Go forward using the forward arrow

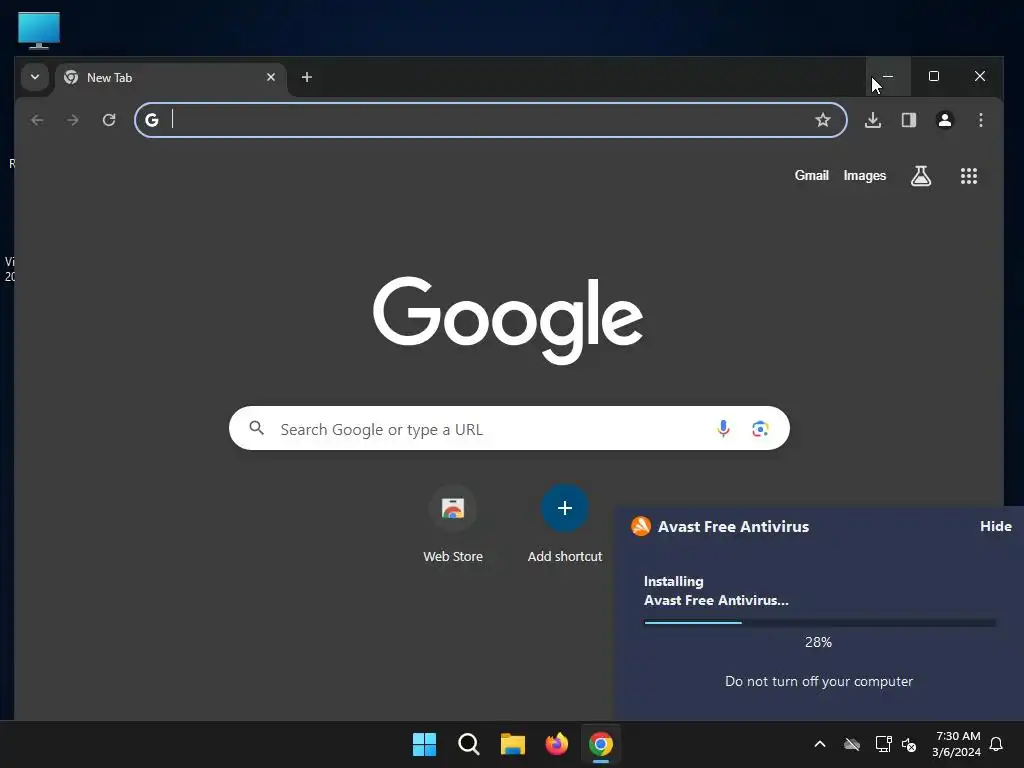pos(73,120)
